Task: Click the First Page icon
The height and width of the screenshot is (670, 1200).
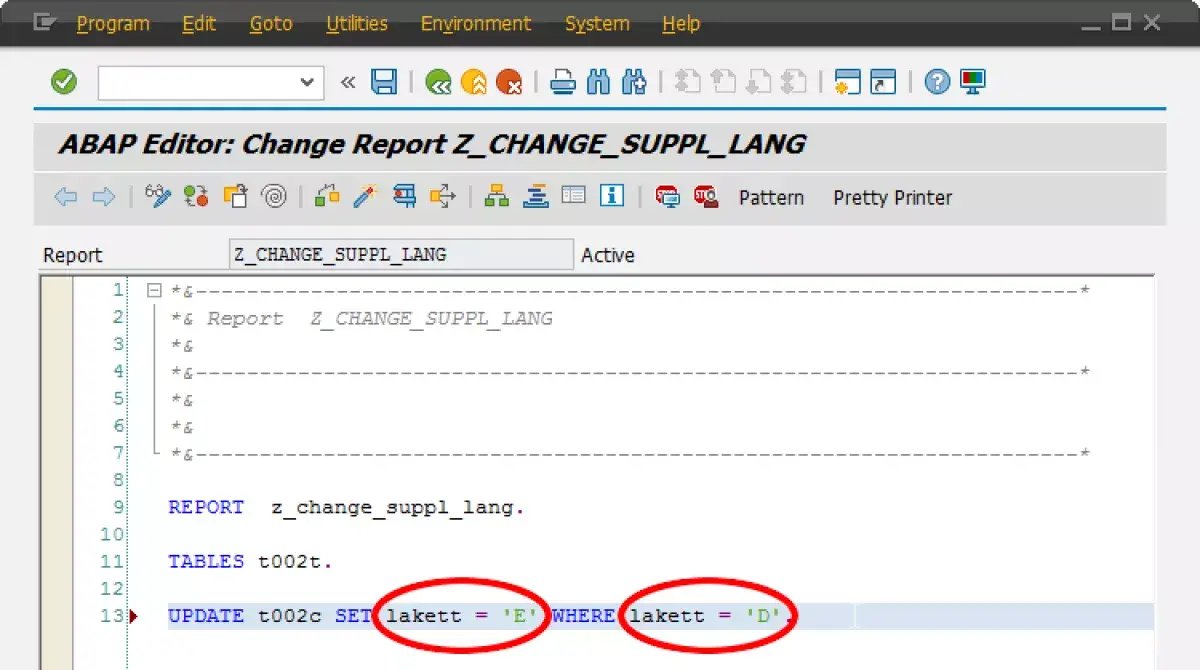Action: (687, 82)
